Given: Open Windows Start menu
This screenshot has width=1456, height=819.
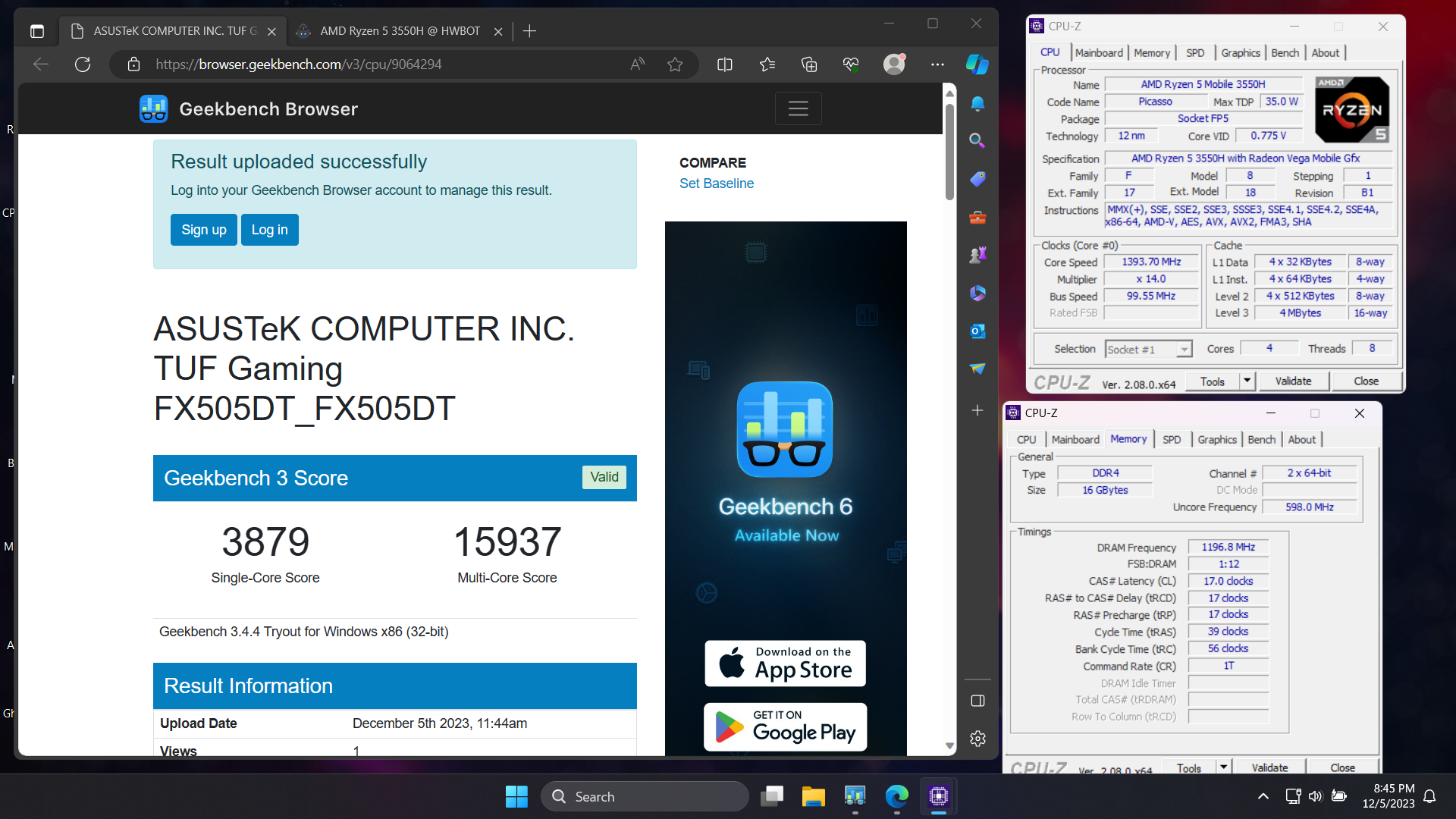Looking at the screenshot, I should (516, 796).
